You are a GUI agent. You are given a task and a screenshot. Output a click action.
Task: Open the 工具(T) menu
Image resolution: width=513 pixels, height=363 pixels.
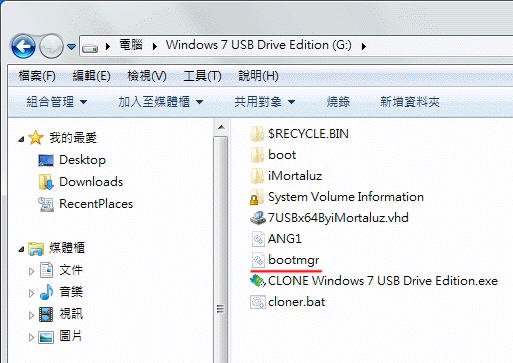pos(202,76)
